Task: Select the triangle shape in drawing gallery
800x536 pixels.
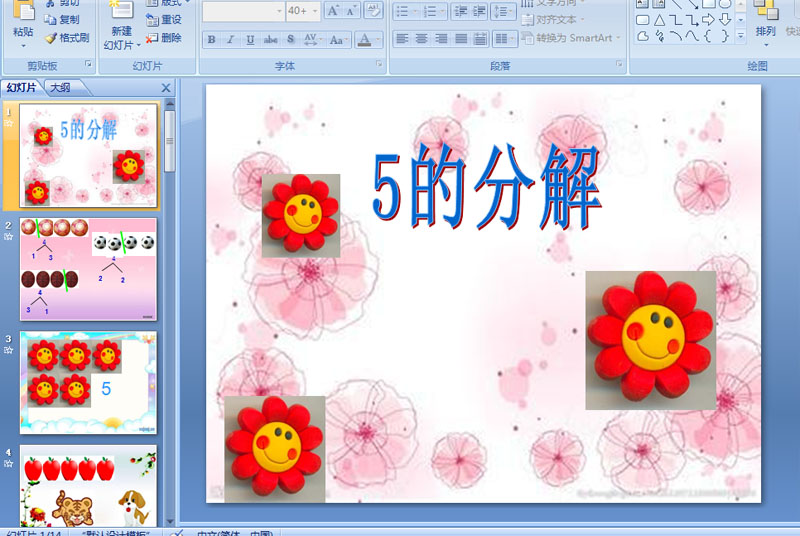Action: coord(659,20)
